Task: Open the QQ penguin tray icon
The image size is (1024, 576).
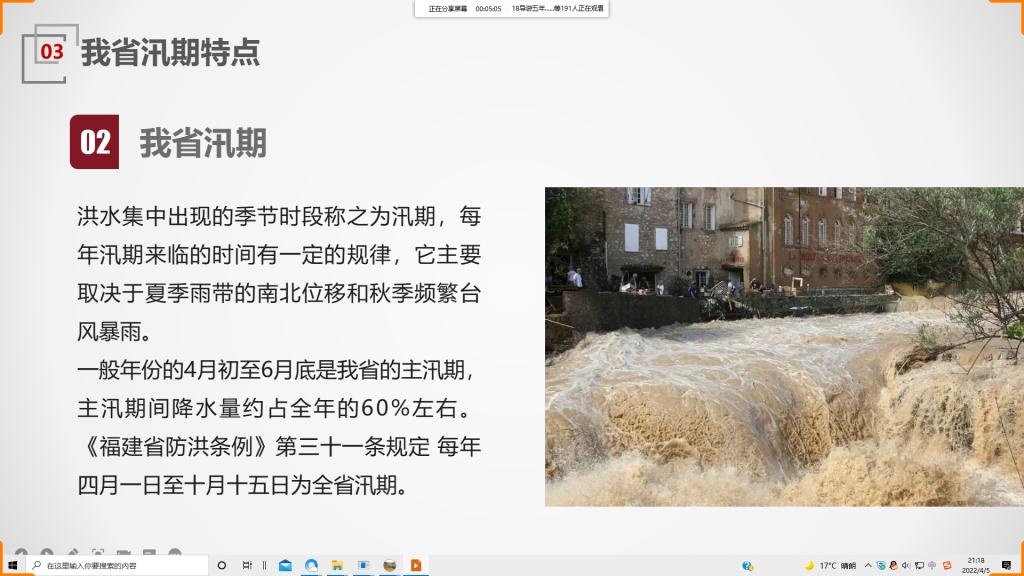Action: tap(893, 565)
